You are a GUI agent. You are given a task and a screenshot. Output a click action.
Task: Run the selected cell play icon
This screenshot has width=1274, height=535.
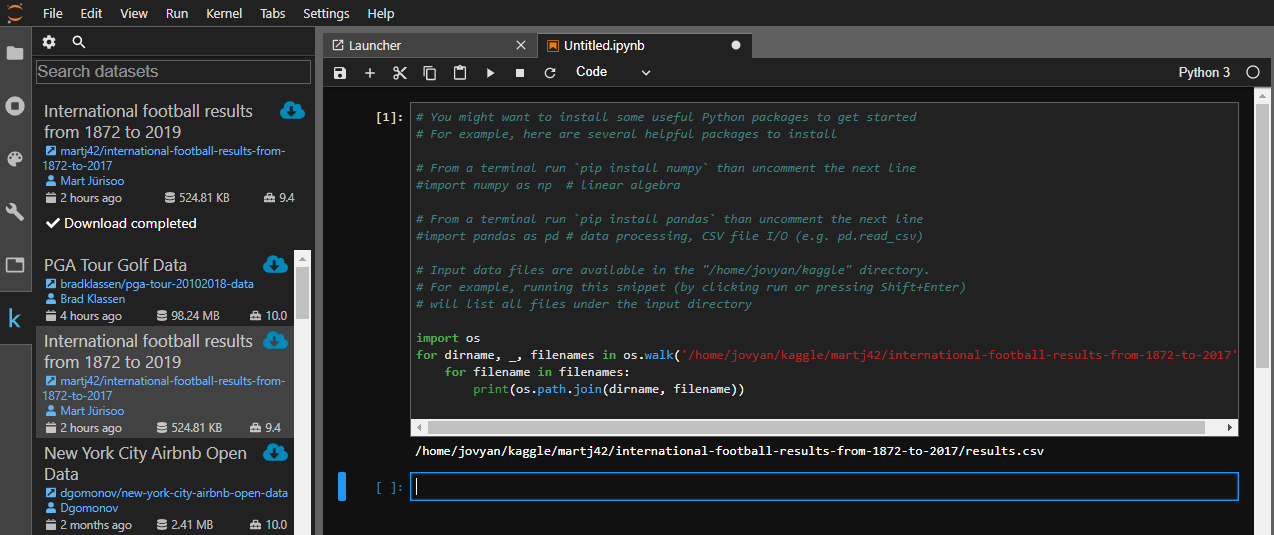tap(490, 73)
